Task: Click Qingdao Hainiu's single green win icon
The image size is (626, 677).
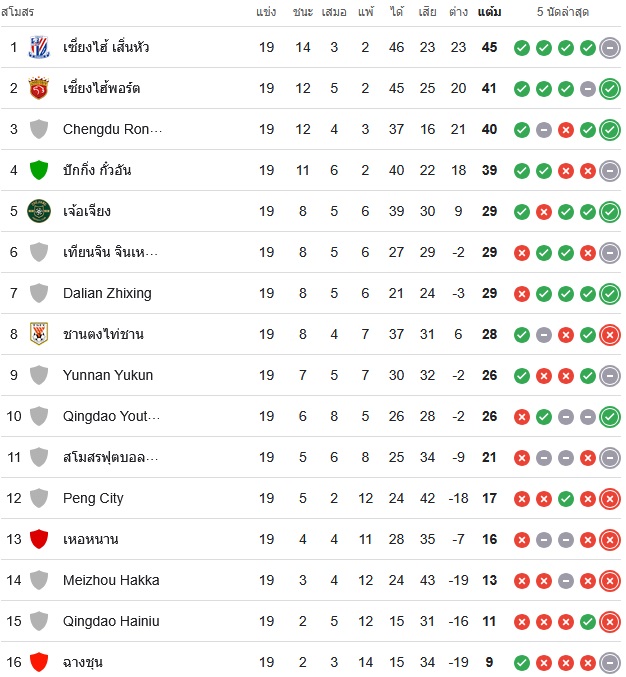Action: pyautogui.click(x=588, y=622)
